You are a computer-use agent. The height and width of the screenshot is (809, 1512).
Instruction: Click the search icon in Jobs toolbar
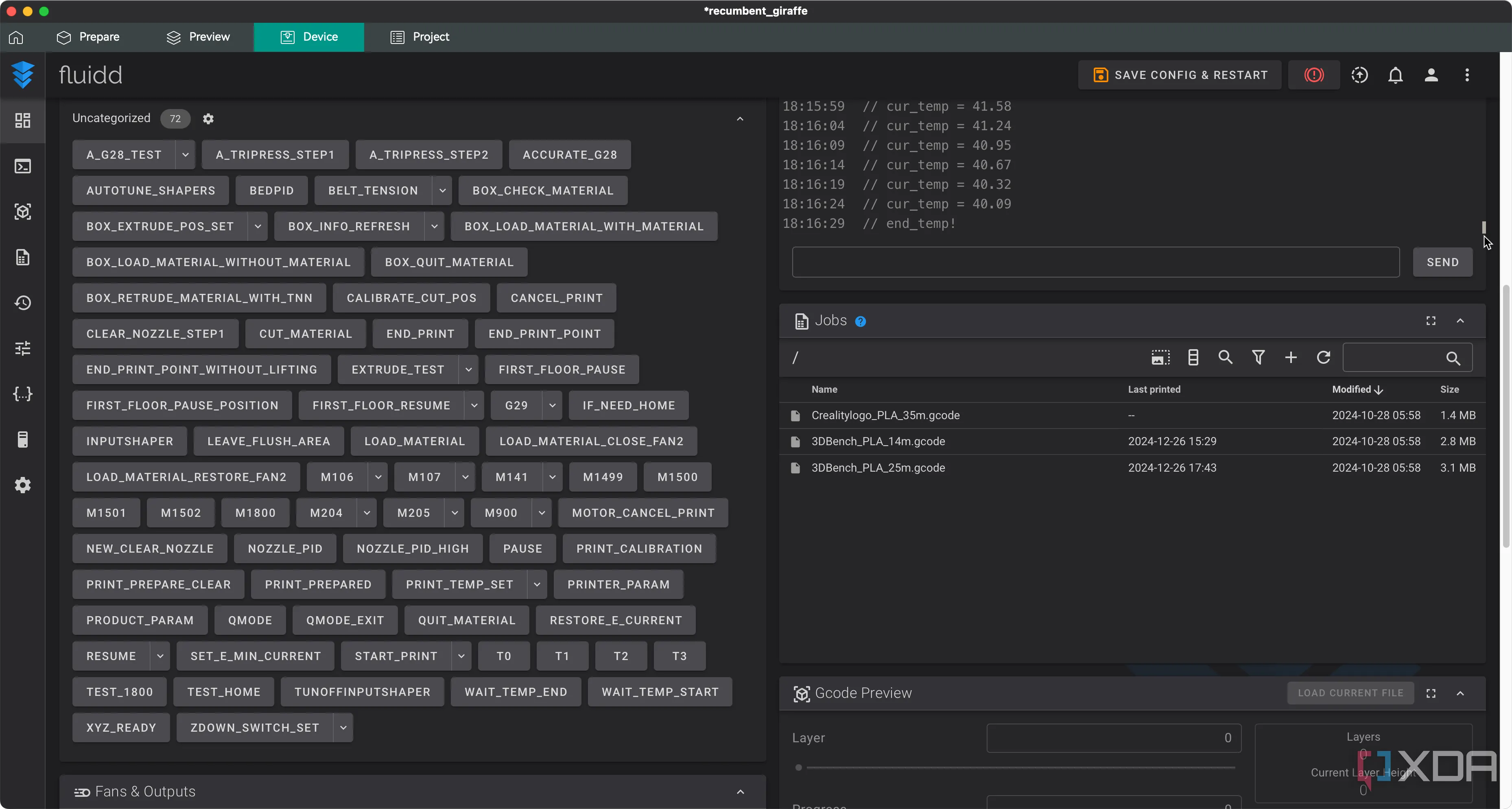(x=1225, y=358)
